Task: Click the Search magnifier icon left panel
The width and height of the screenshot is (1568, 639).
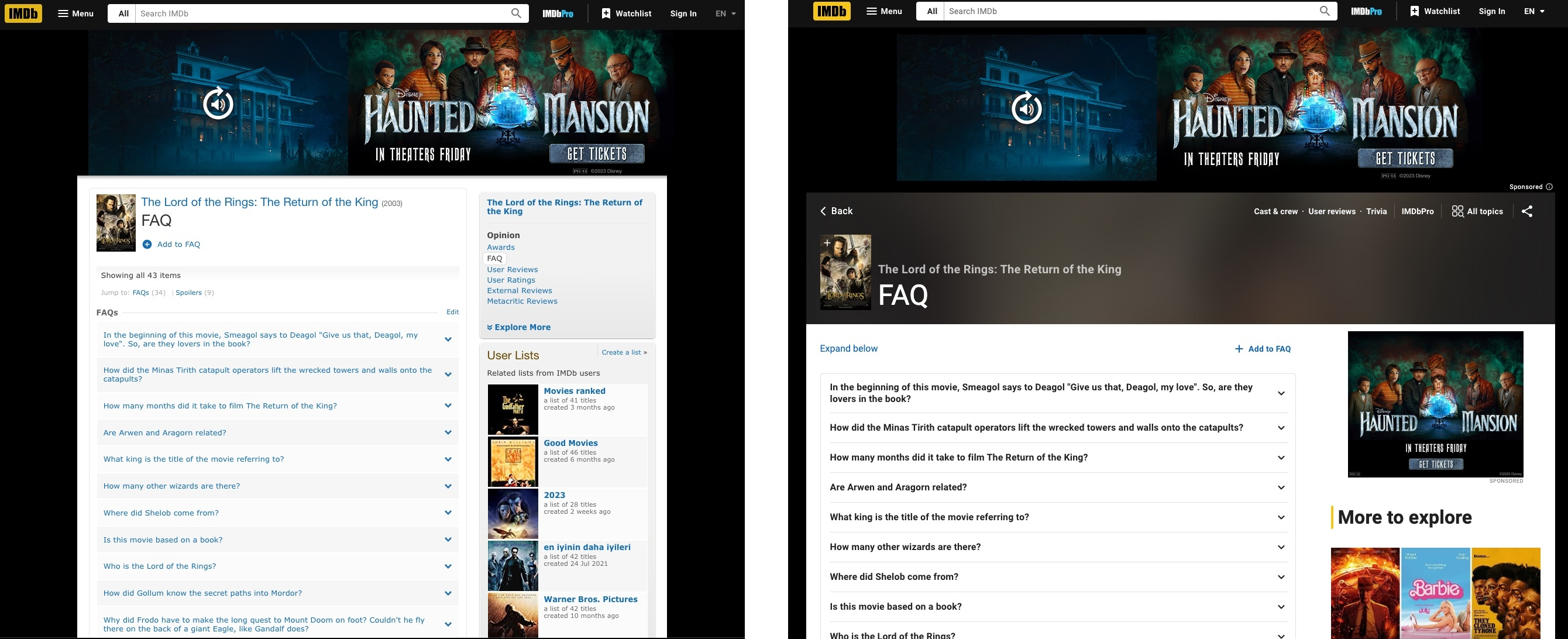Action: 515,13
